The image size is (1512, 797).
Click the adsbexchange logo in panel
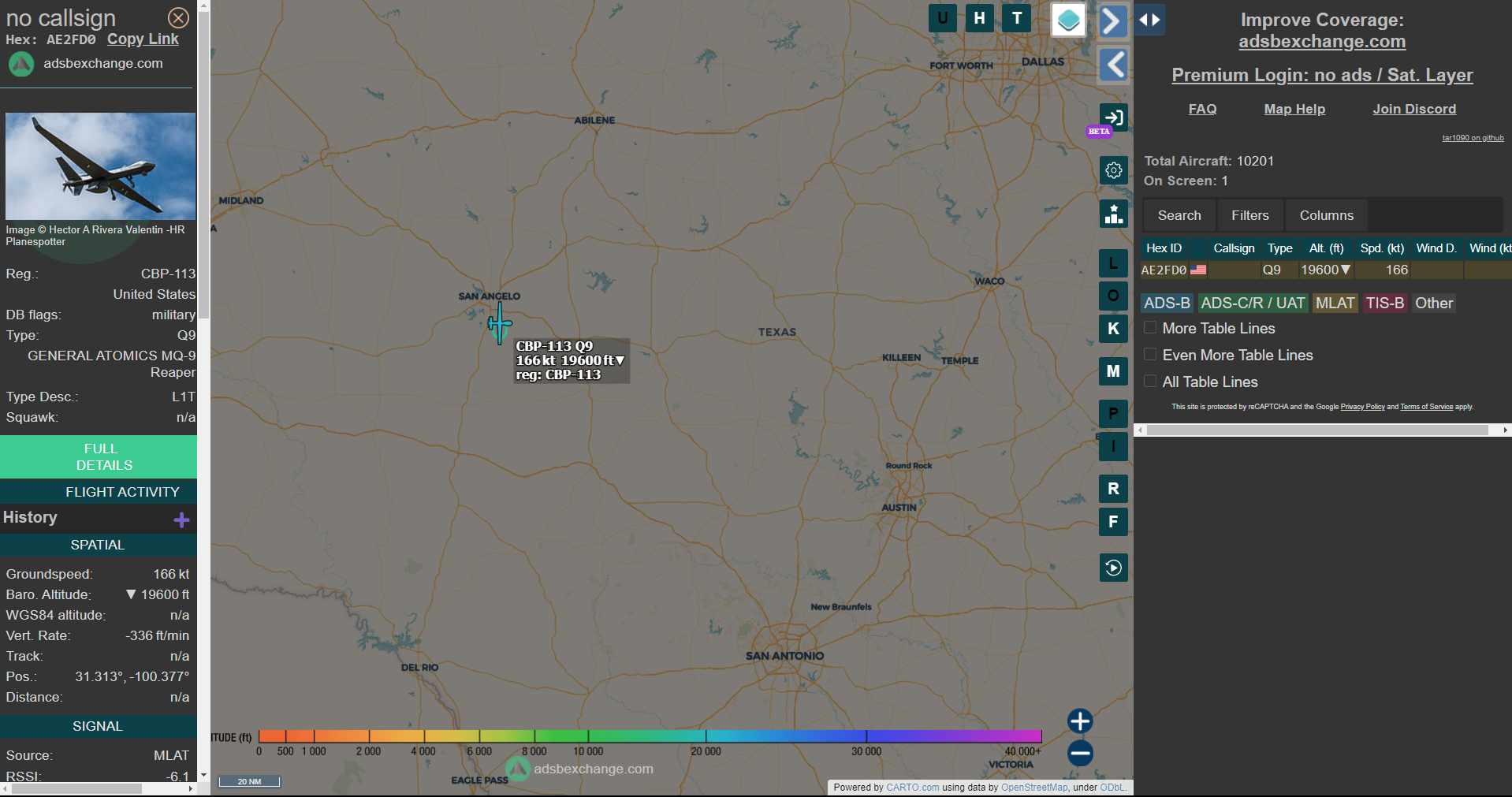(21, 64)
